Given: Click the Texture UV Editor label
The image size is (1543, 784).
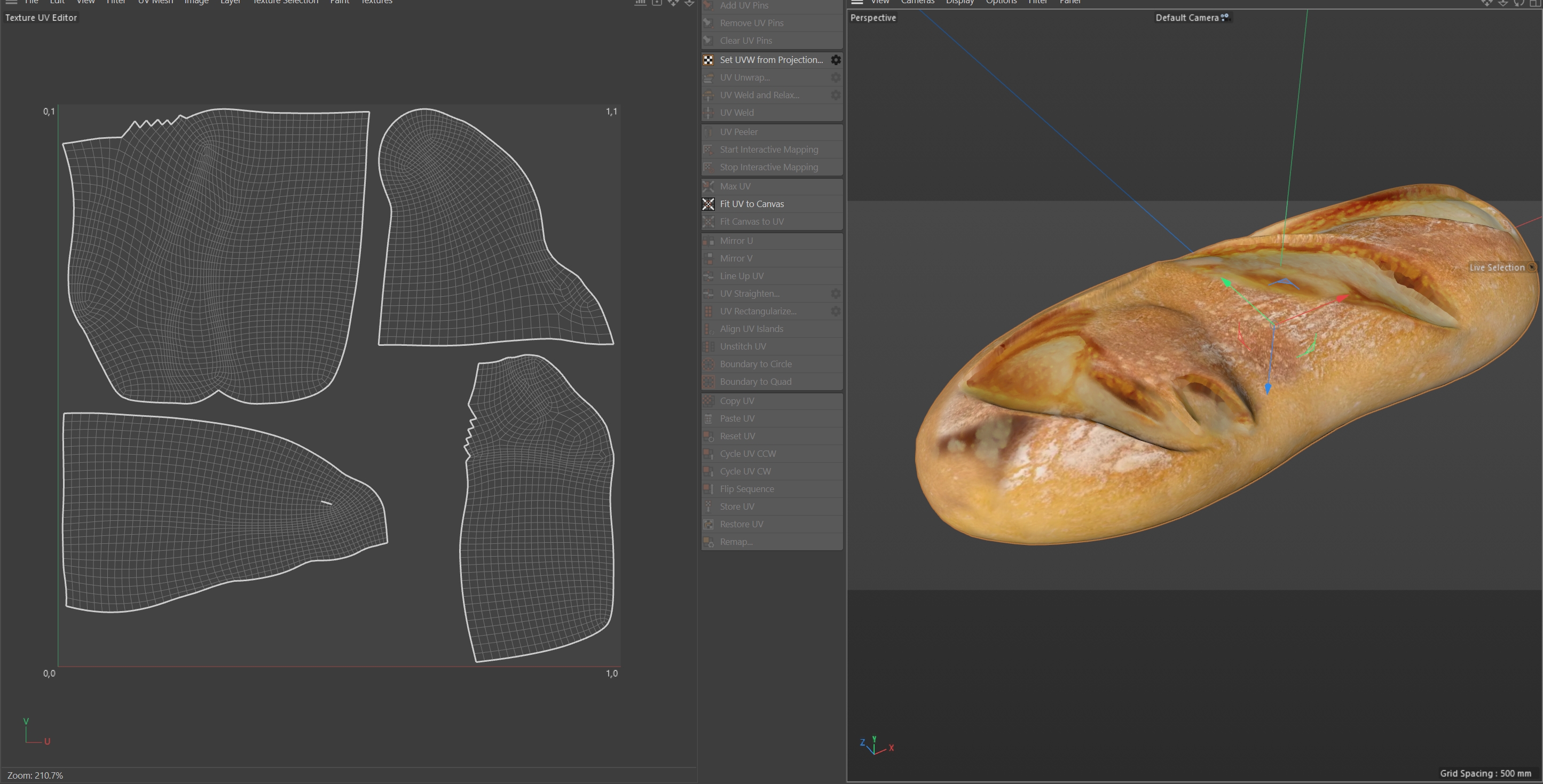Looking at the screenshot, I should (x=41, y=18).
